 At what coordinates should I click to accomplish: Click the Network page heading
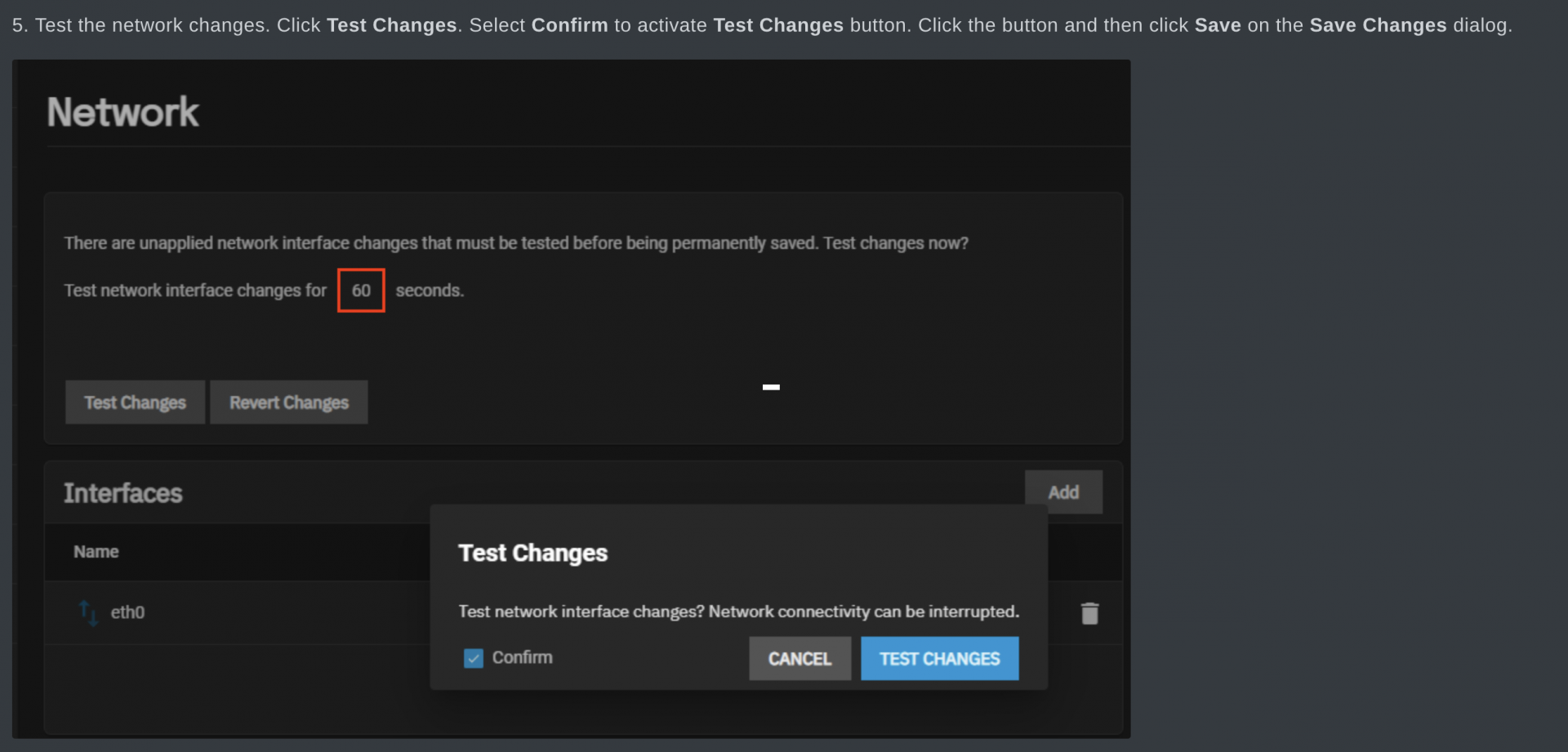point(122,113)
